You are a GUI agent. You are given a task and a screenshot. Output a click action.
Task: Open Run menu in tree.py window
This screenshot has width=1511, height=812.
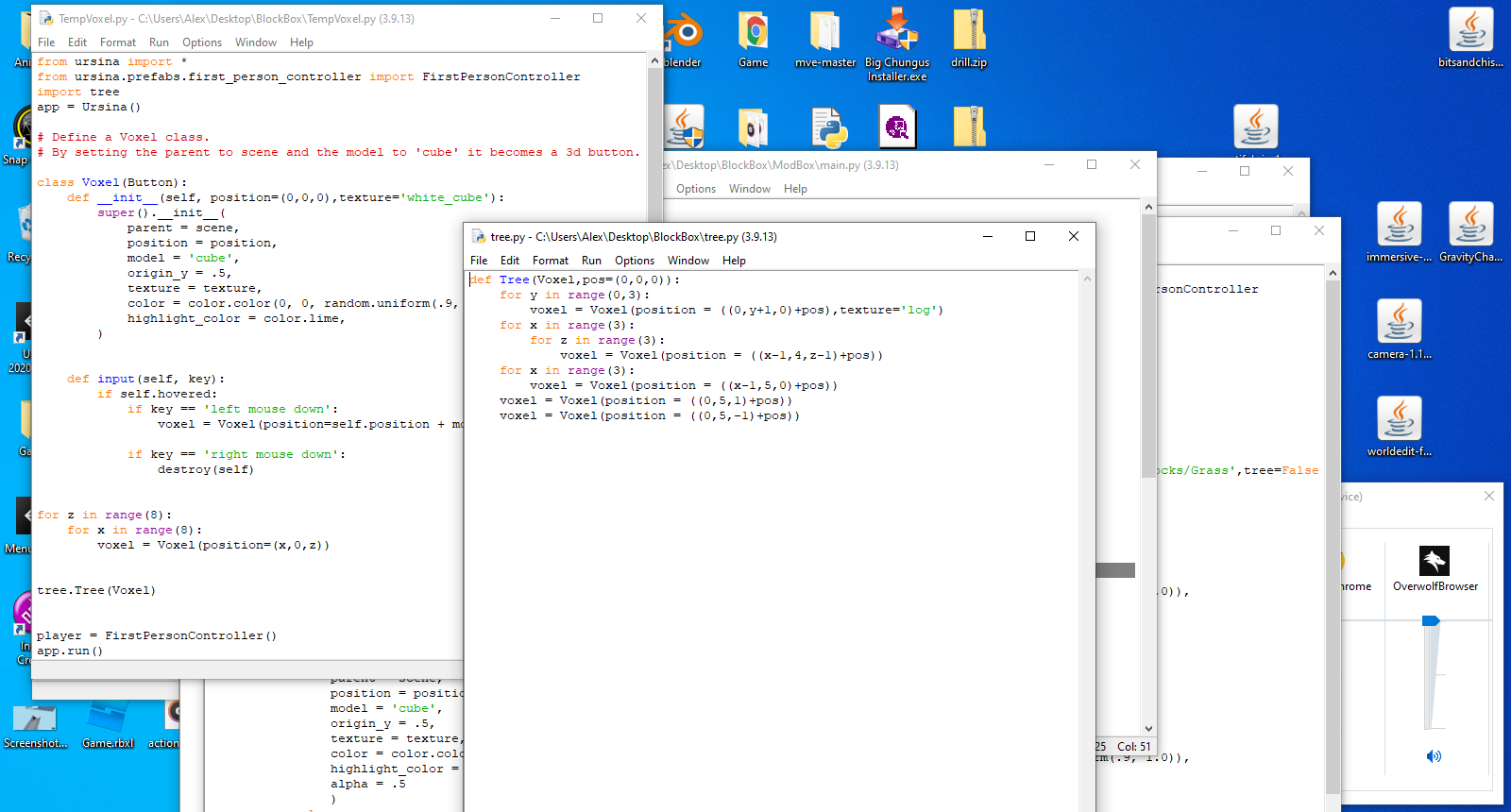(591, 261)
